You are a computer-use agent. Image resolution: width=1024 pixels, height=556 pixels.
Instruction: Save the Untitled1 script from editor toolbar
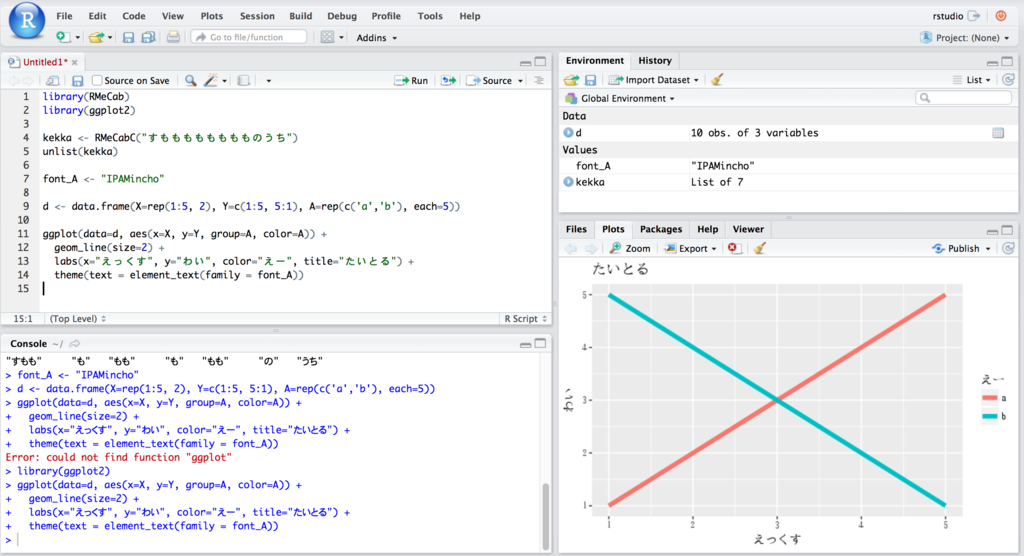[77, 80]
